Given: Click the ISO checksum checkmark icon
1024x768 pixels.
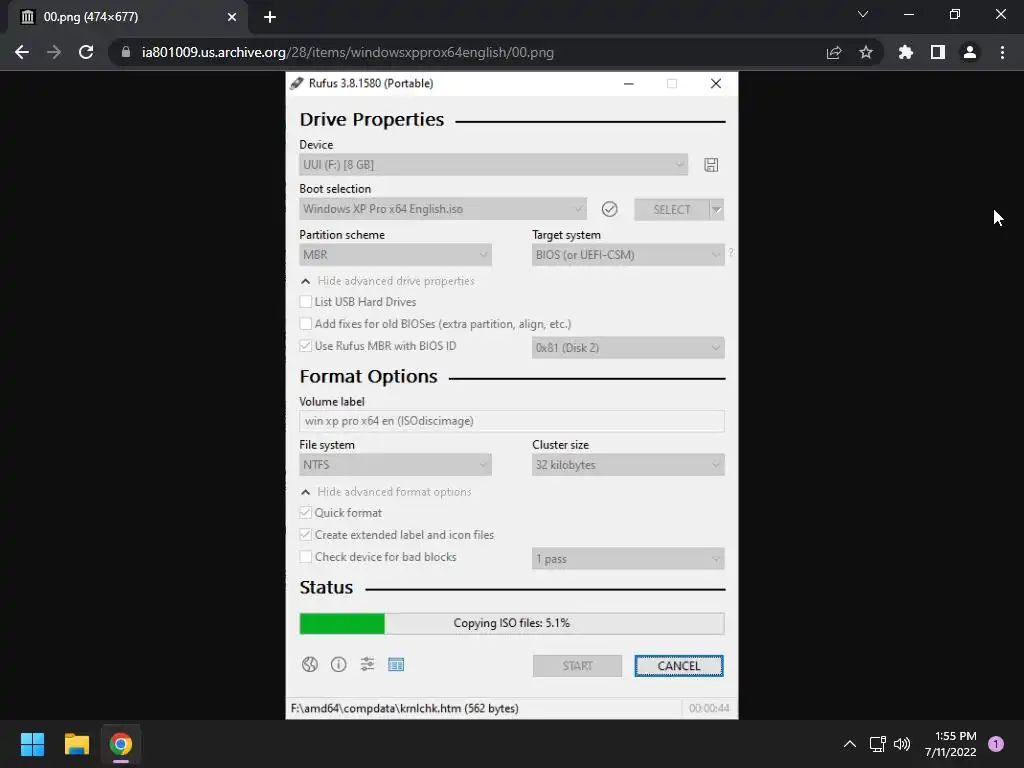Looking at the screenshot, I should tap(609, 209).
